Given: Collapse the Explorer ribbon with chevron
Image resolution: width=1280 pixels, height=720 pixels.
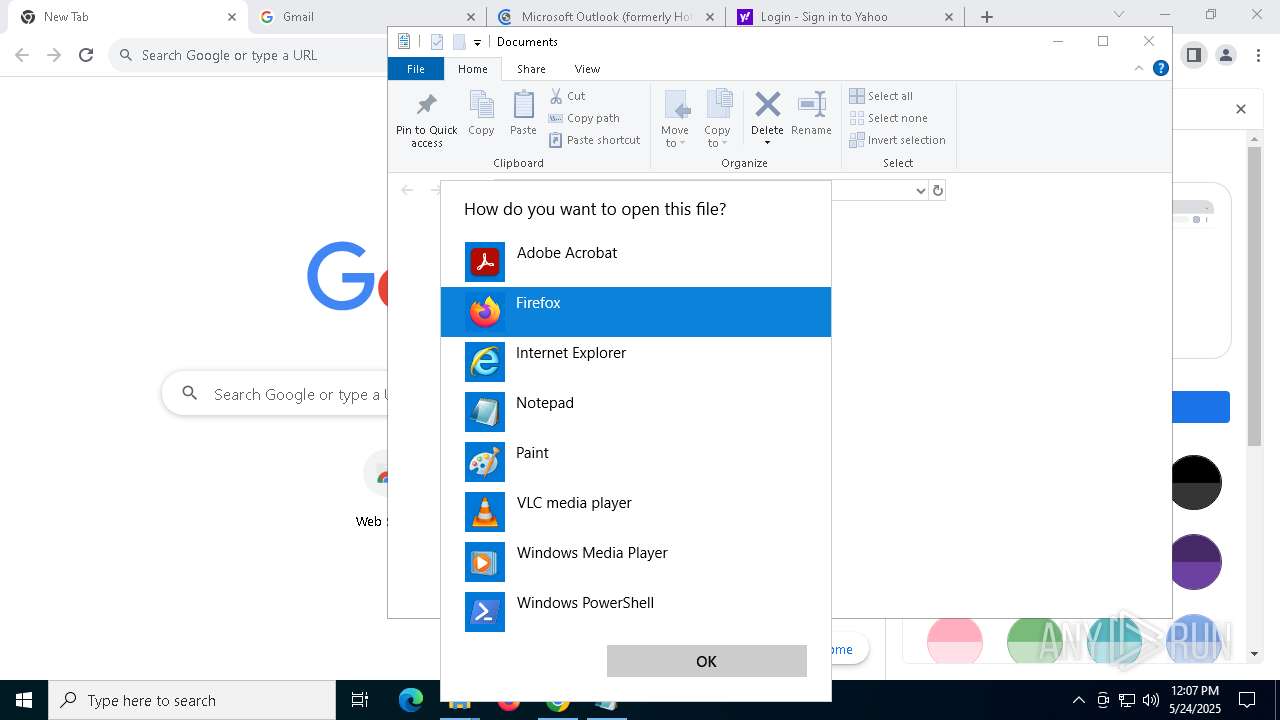Looking at the screenshot, I should pyautogui.click(x=1139, y=69).
